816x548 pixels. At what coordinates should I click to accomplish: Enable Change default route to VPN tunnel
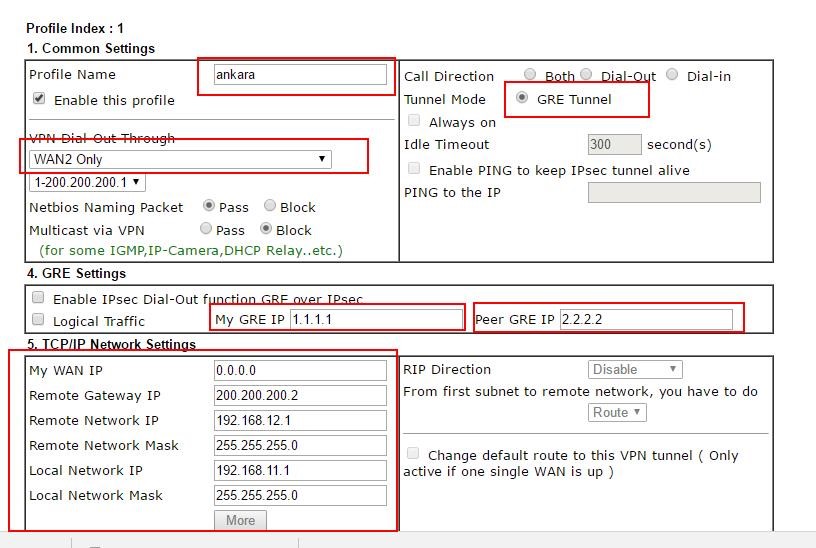click(x=414, y=454)
